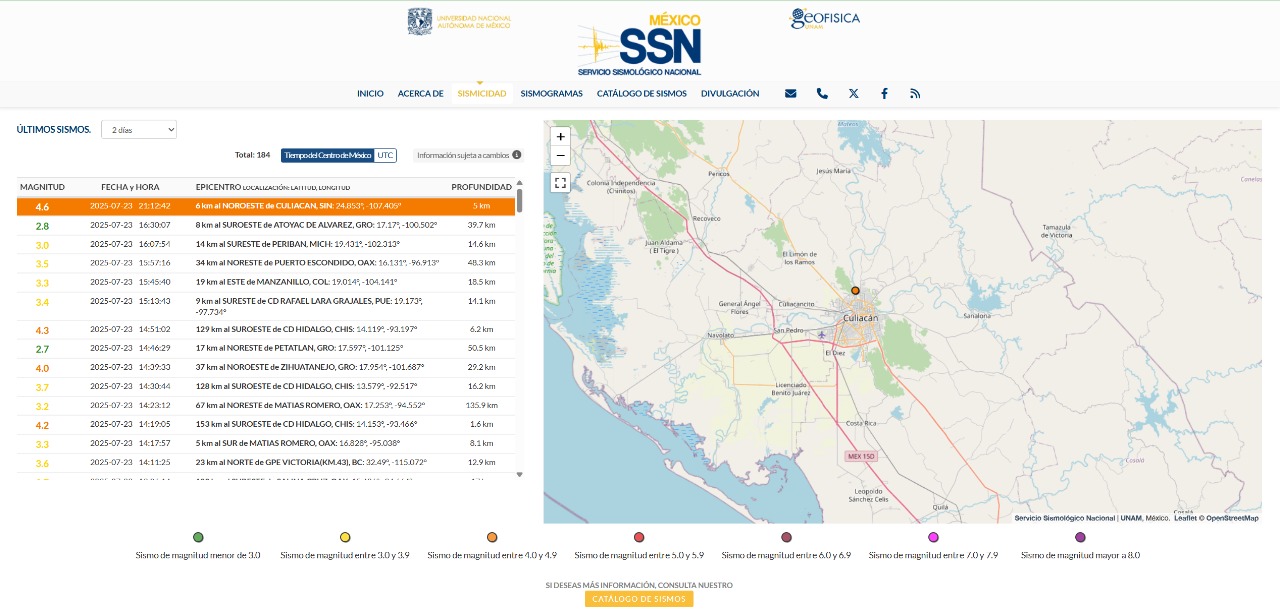
Task: Switch time display to UTC
Action: (385, 155)
